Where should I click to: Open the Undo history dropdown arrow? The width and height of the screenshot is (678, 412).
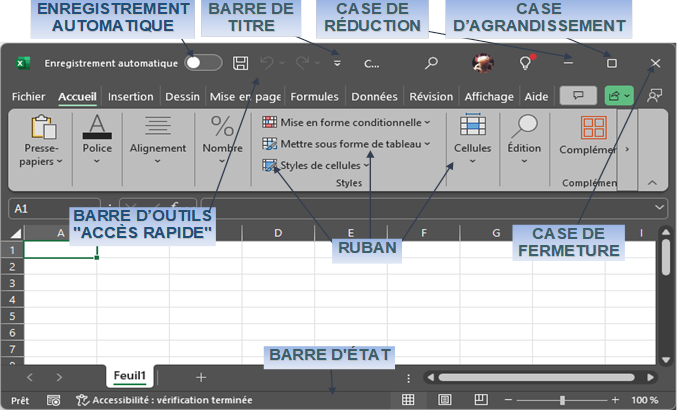tap(282, 63)
